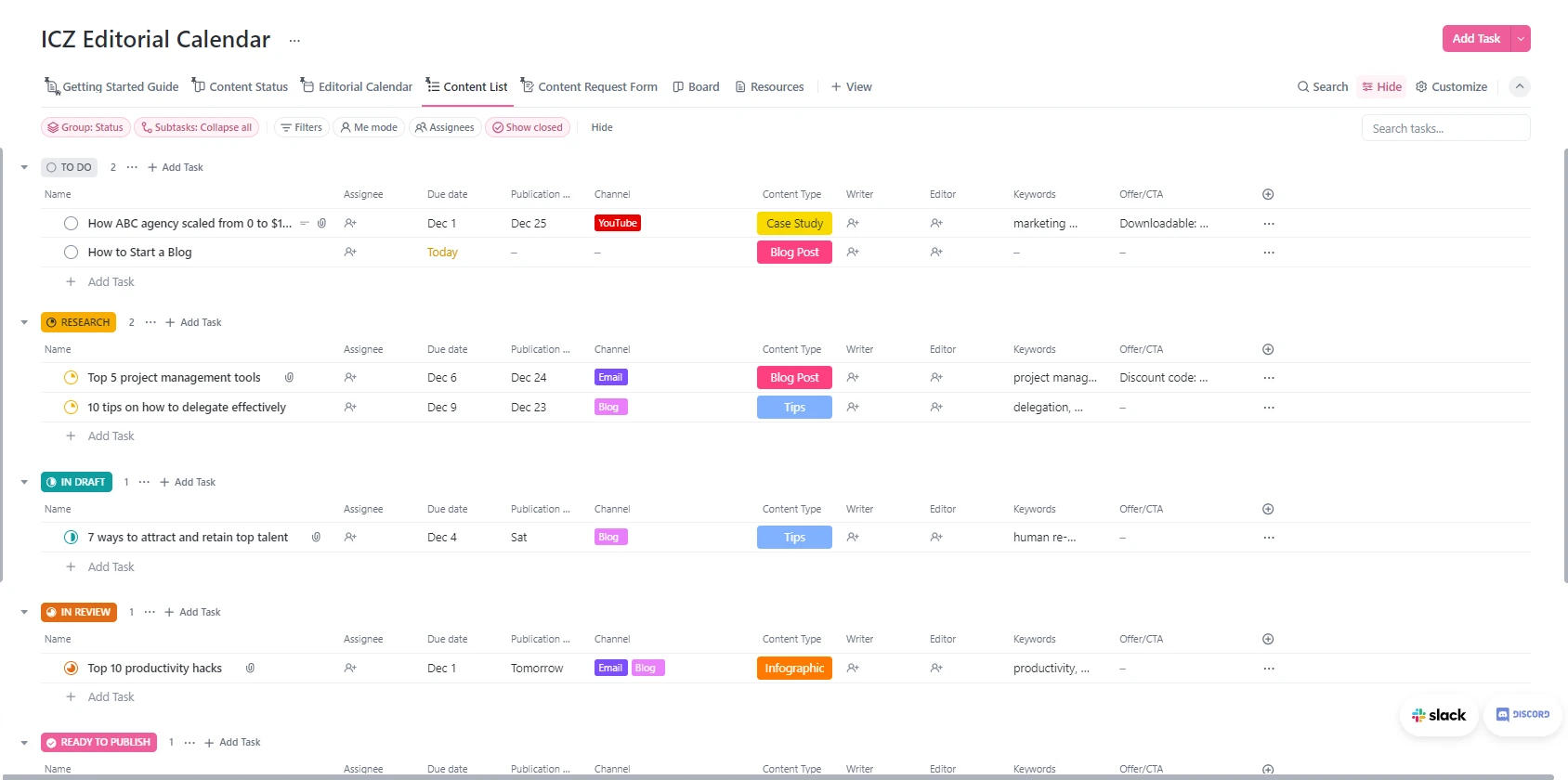The height and width of the screenshot is (780, 1568).
Task: Click Add Task under RESEARCH group rows
Action: point(111,436)
